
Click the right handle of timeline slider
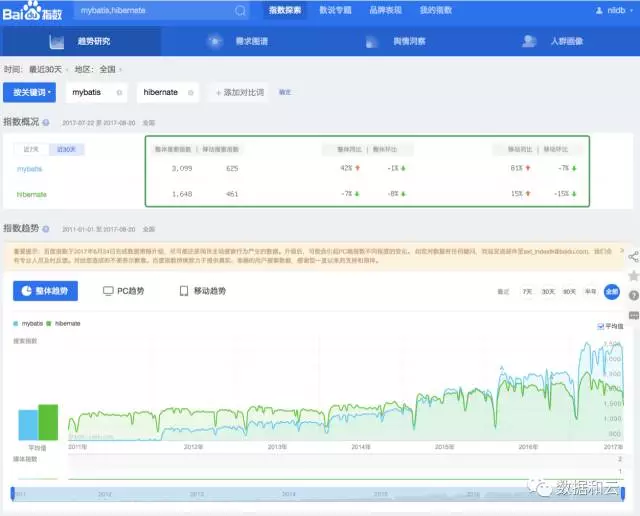[623, 494]
